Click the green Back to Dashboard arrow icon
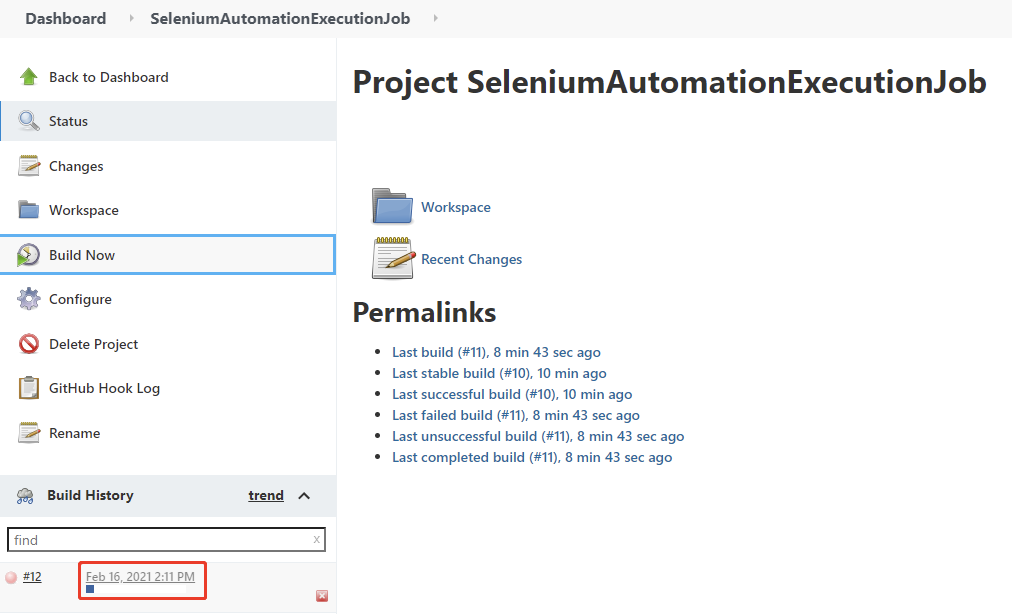Image resolution: width=1012 pixels, height=614 pixels. [29, 77]
